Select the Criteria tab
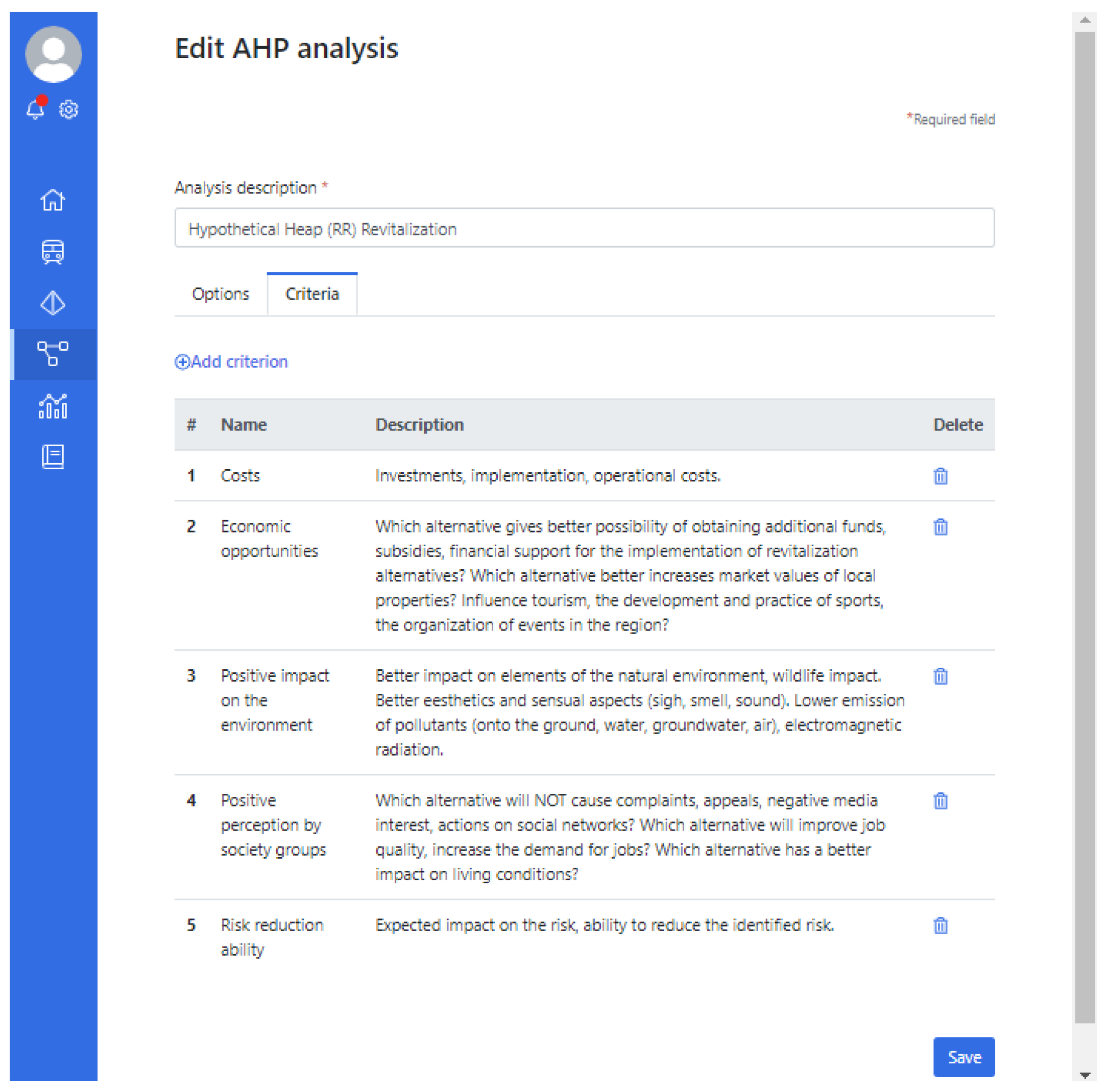Viewport: 1109px width, 1092px height. (312, 294)
